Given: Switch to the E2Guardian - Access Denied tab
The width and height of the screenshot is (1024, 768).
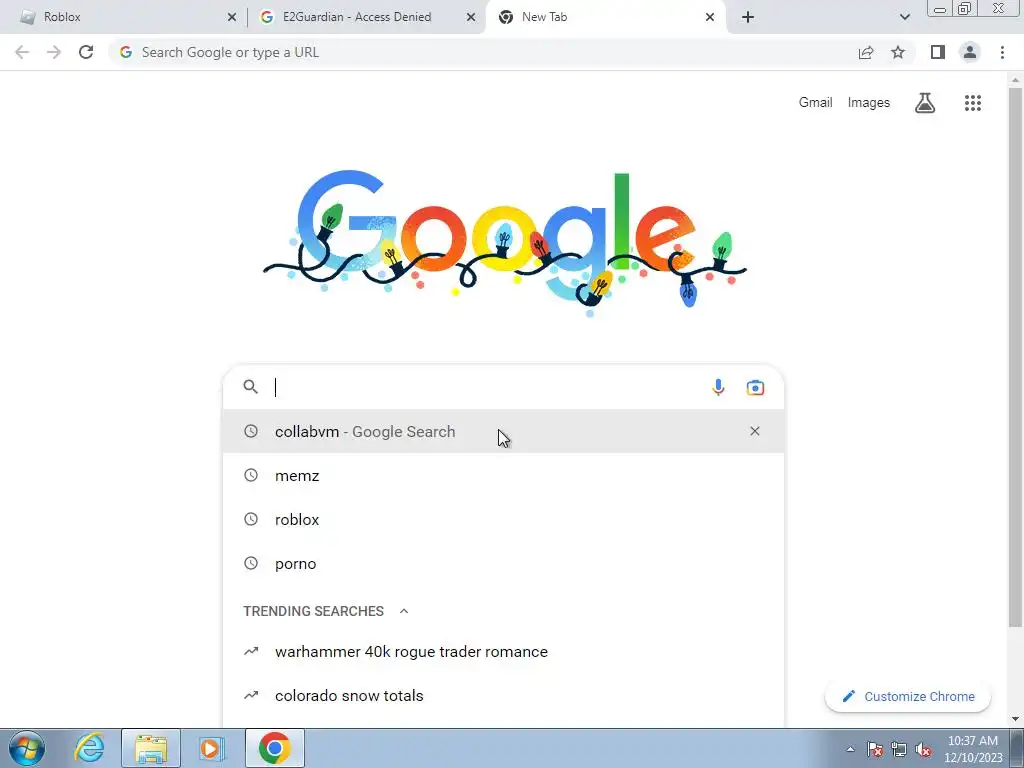Looking at the screenshot, I should 366,17.
